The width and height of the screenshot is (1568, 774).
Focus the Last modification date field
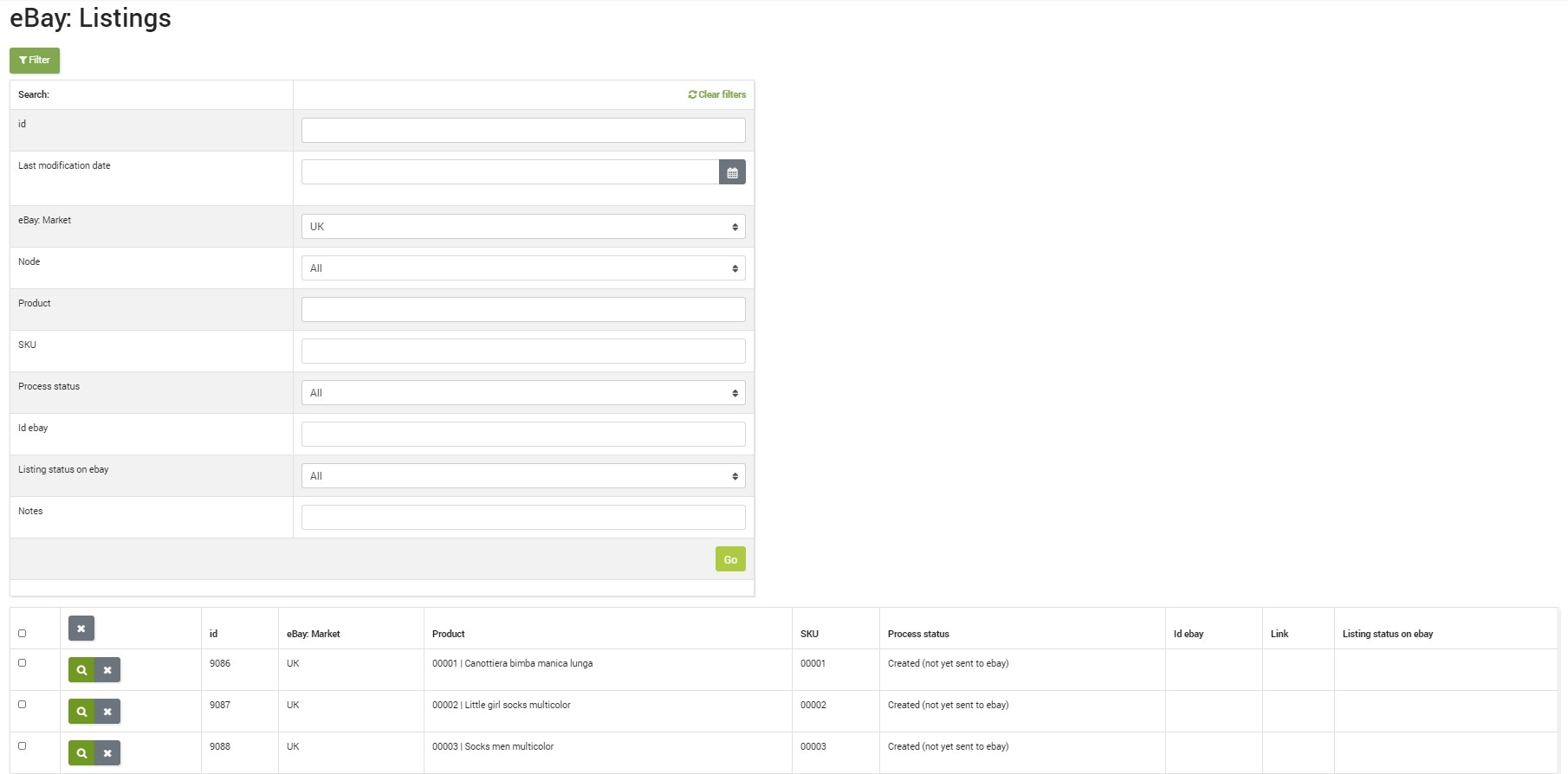[510, 172]
